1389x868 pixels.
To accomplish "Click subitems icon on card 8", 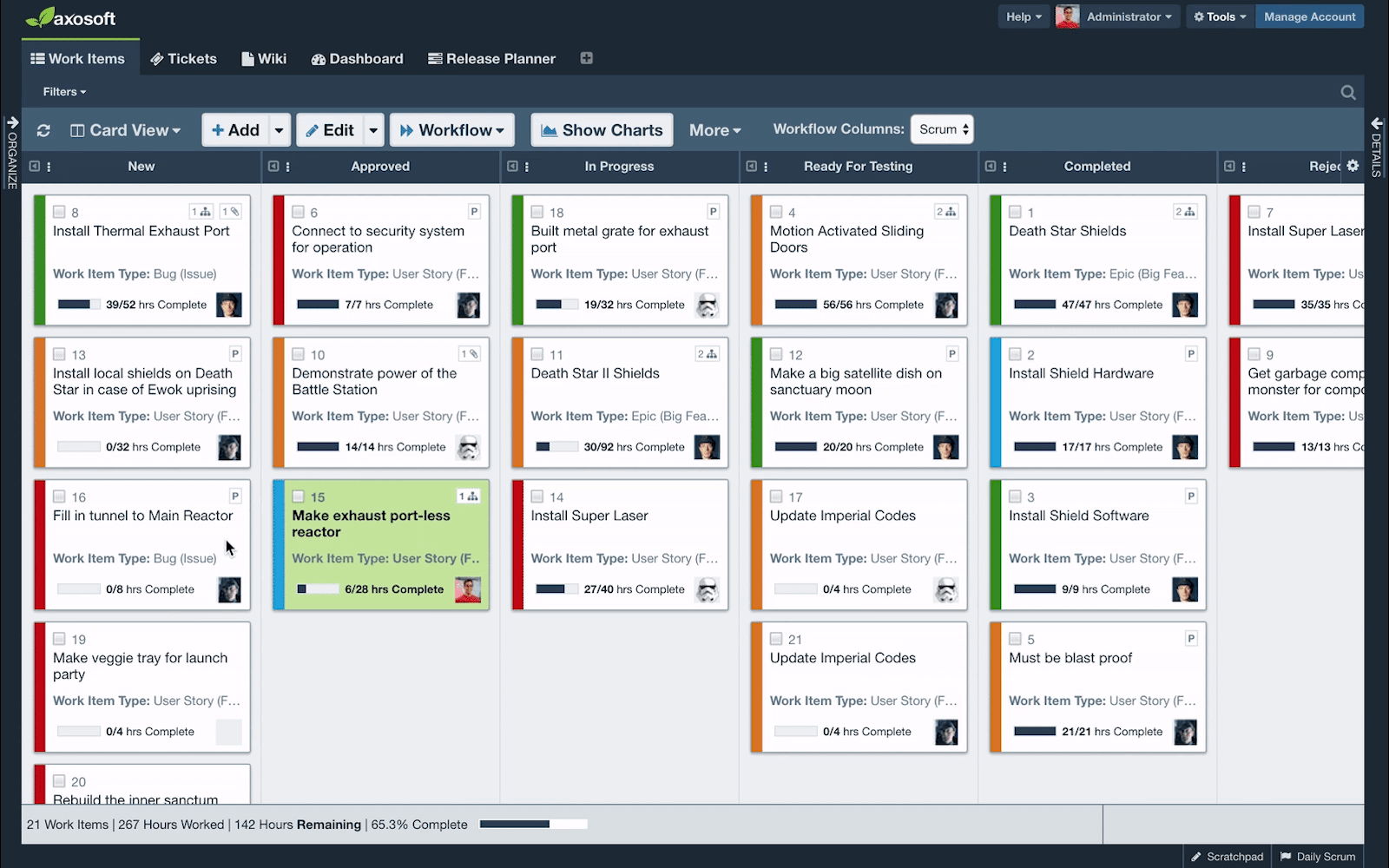I will pos(201,212).
